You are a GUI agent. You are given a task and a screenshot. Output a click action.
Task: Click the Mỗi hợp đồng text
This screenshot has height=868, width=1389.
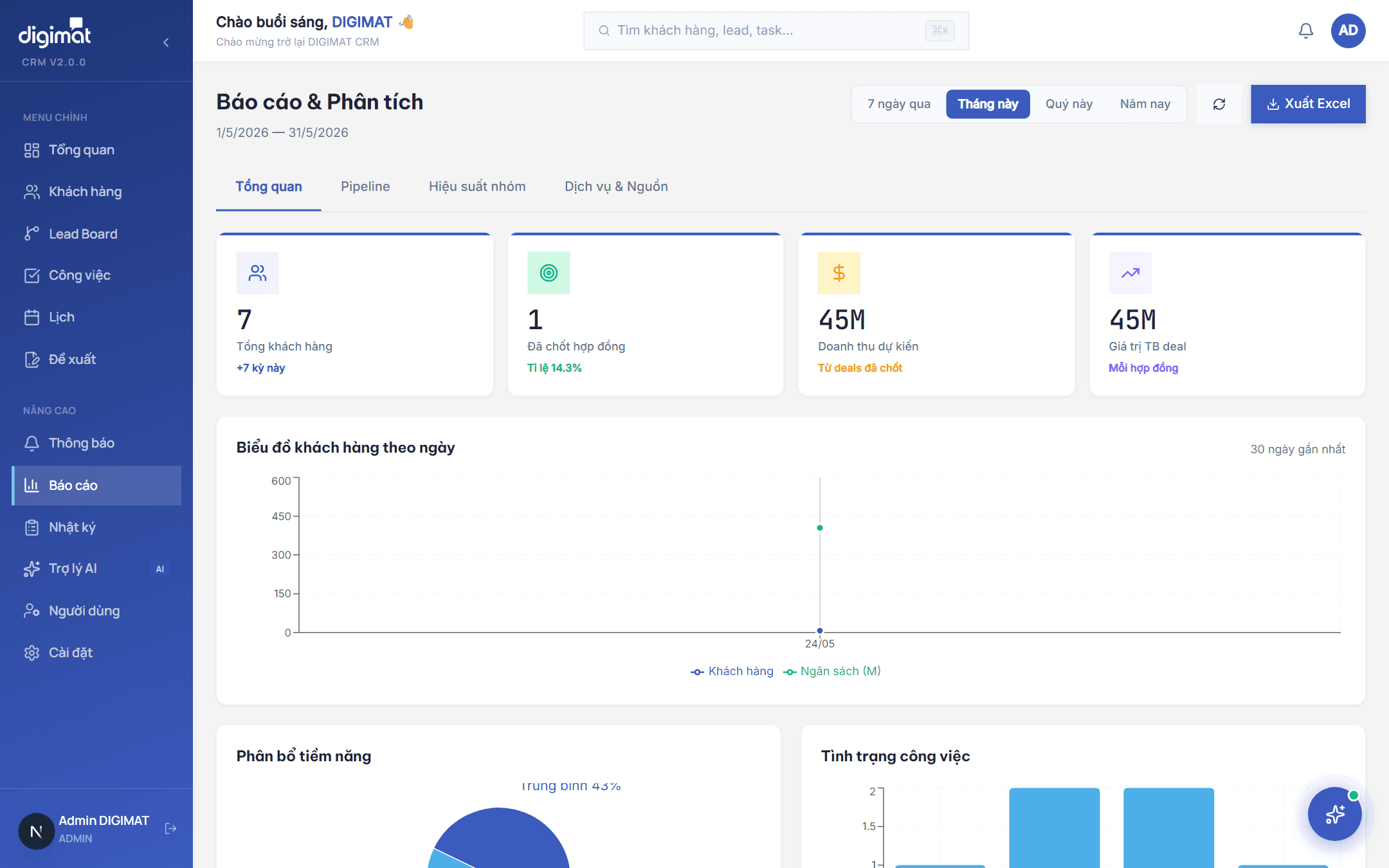pyautogui.click(x=1143, y=368)
